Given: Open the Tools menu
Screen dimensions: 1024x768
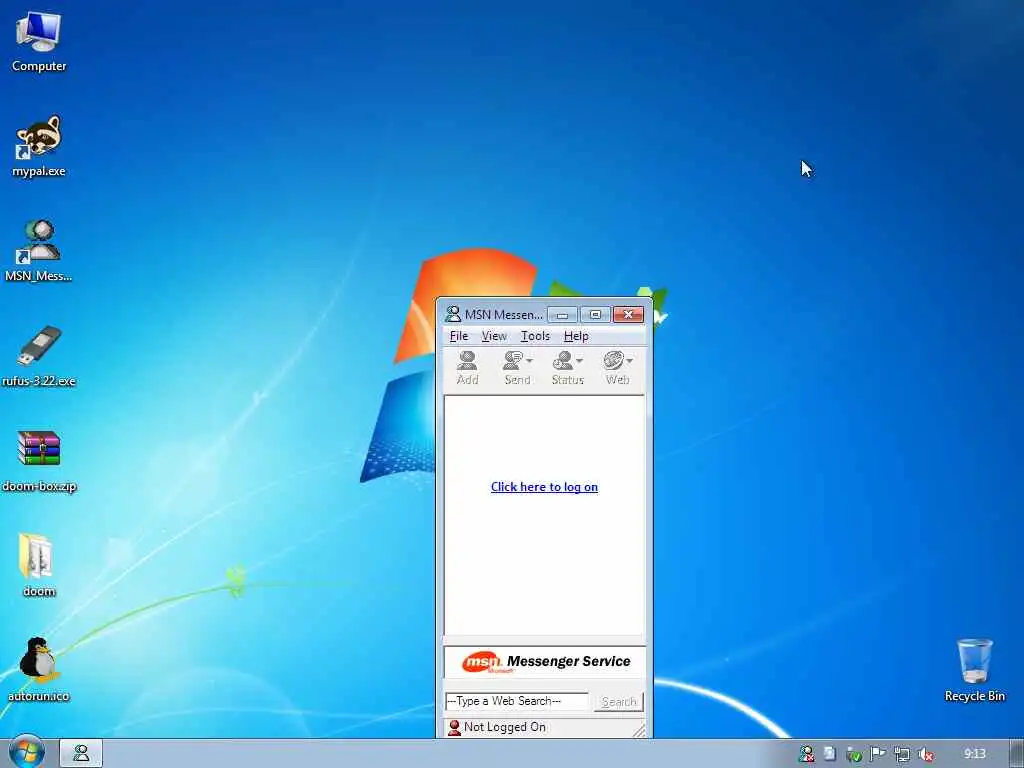Looking at the screenshot, I should (x=535, y=336).
